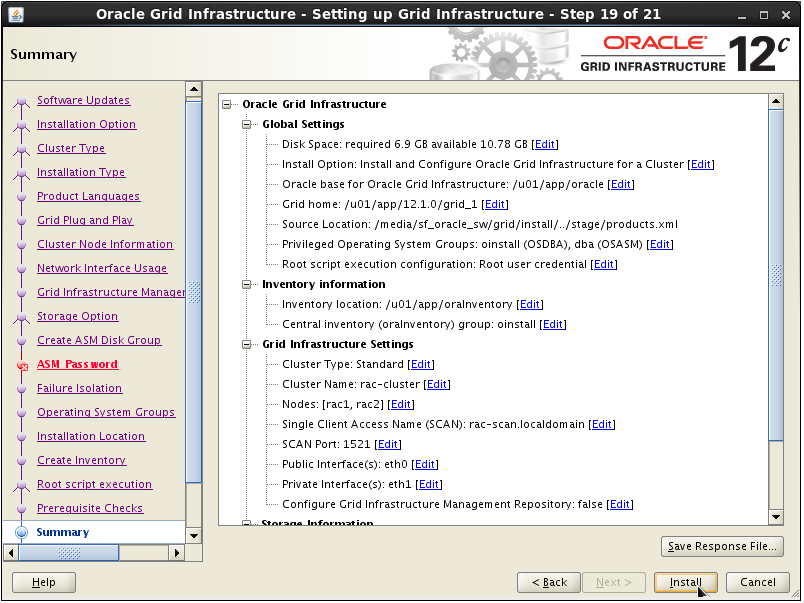The height and width of the screenshot is (603, 804).
Task: Edit the Private Interface eth1
Action: 429,485
